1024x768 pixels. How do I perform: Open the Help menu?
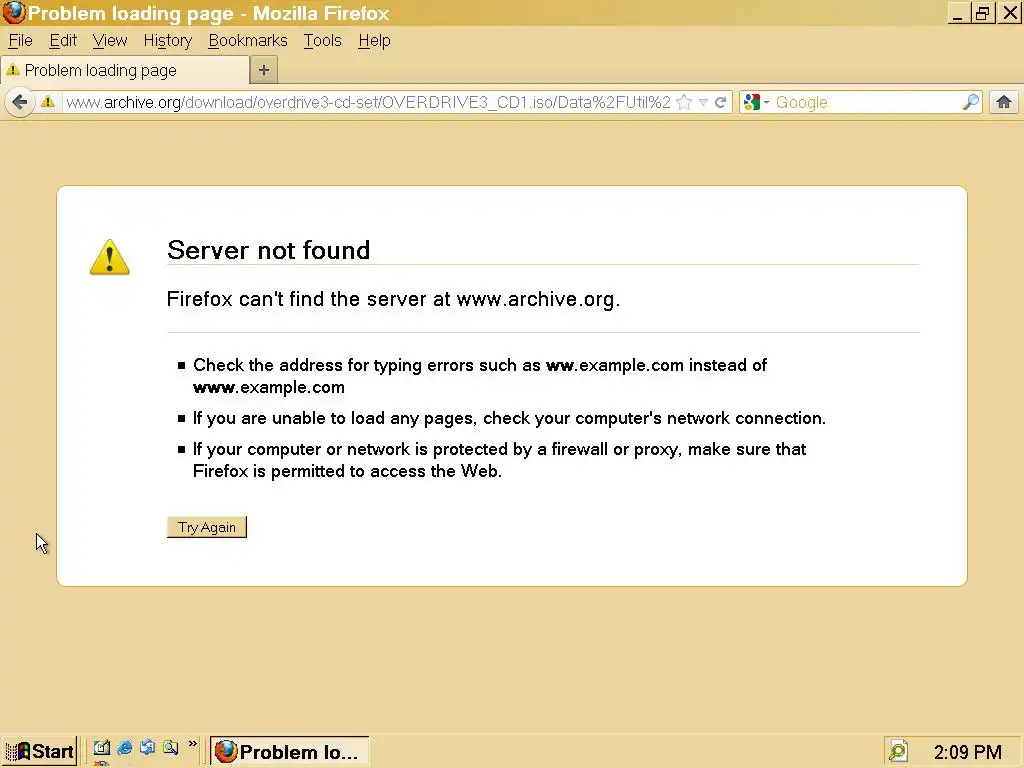pos(374,40)
